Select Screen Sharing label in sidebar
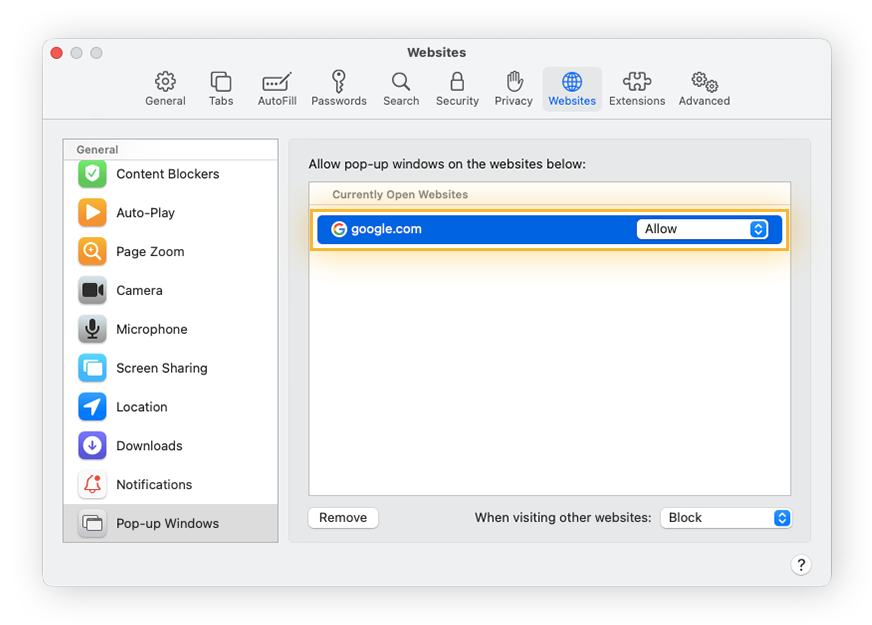The height and width of the screenshot is (625, 872). coord(162,368)
